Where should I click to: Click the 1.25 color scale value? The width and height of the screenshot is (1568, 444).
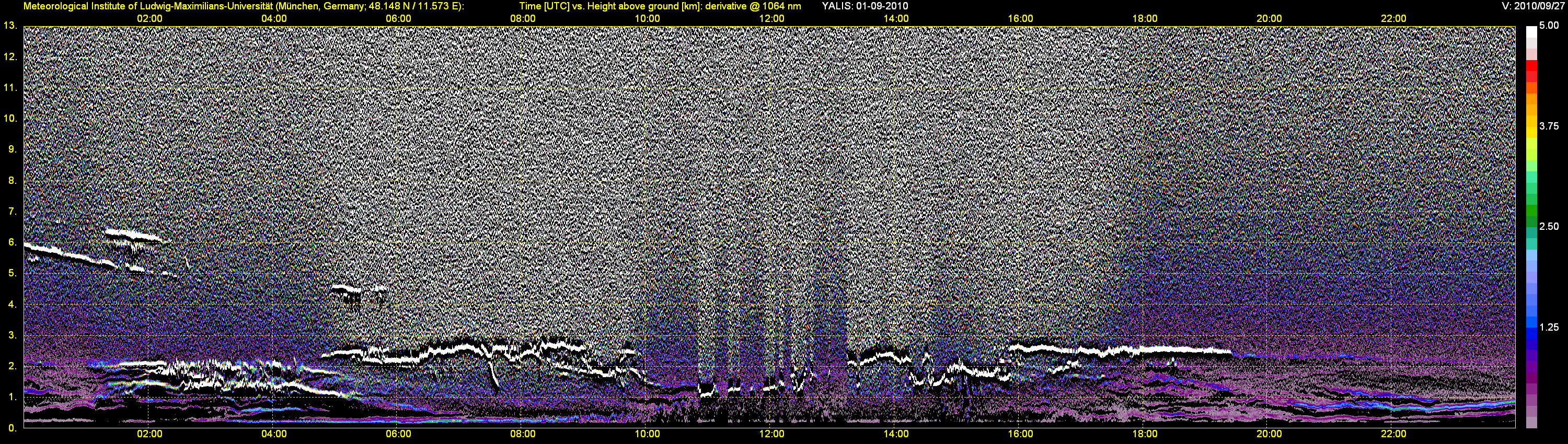(x=1549, y=327)
